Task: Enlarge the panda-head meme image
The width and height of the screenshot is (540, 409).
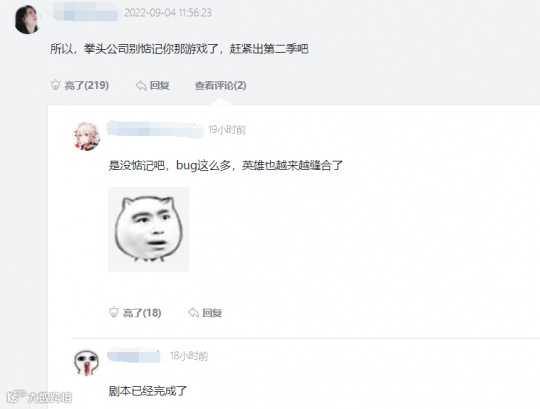Action: click(x=149, y=229)
